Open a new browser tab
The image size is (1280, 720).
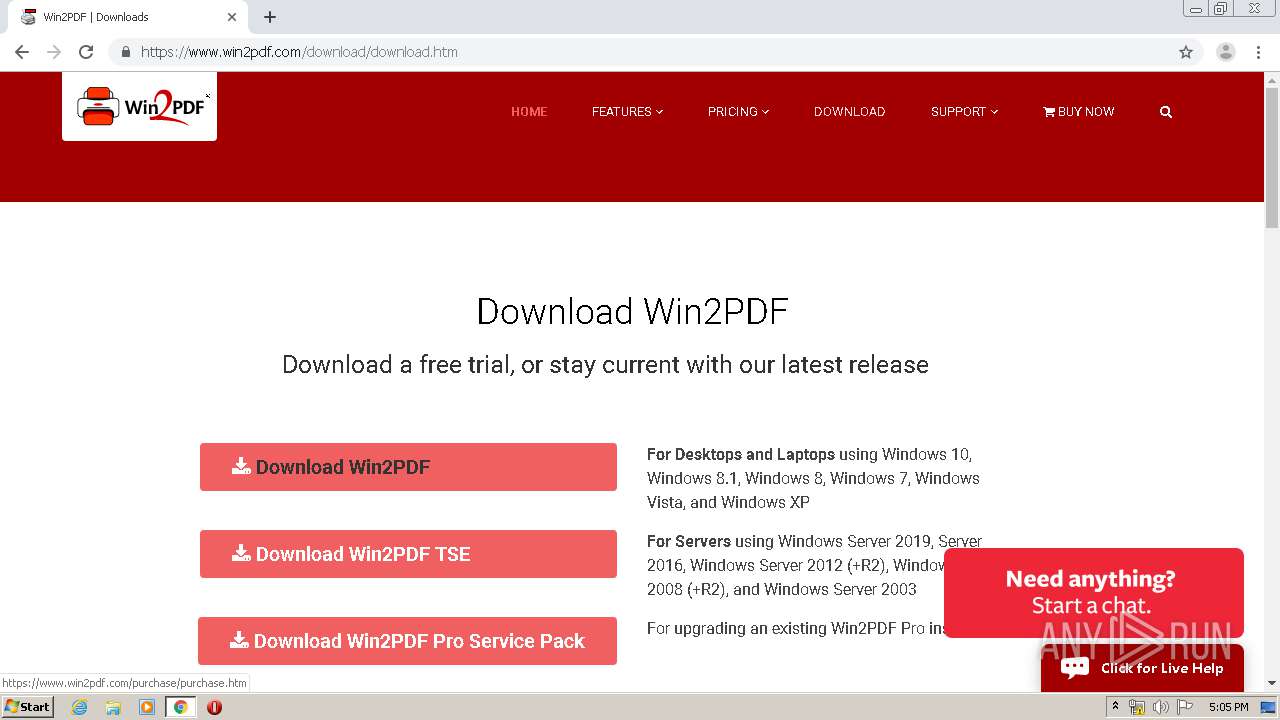pos(270,17)
